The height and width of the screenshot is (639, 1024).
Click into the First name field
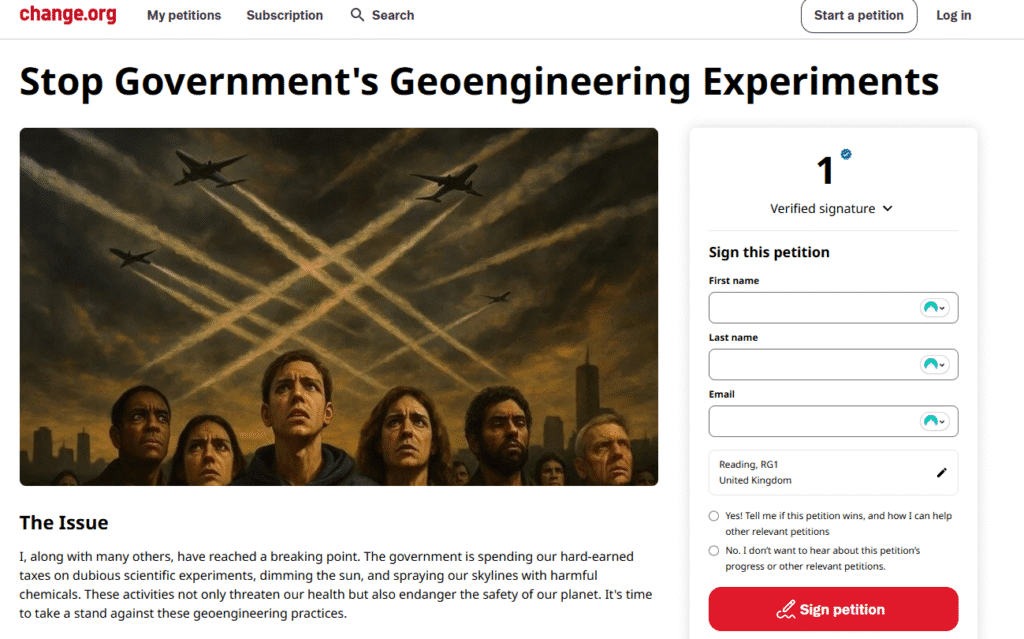810,308
